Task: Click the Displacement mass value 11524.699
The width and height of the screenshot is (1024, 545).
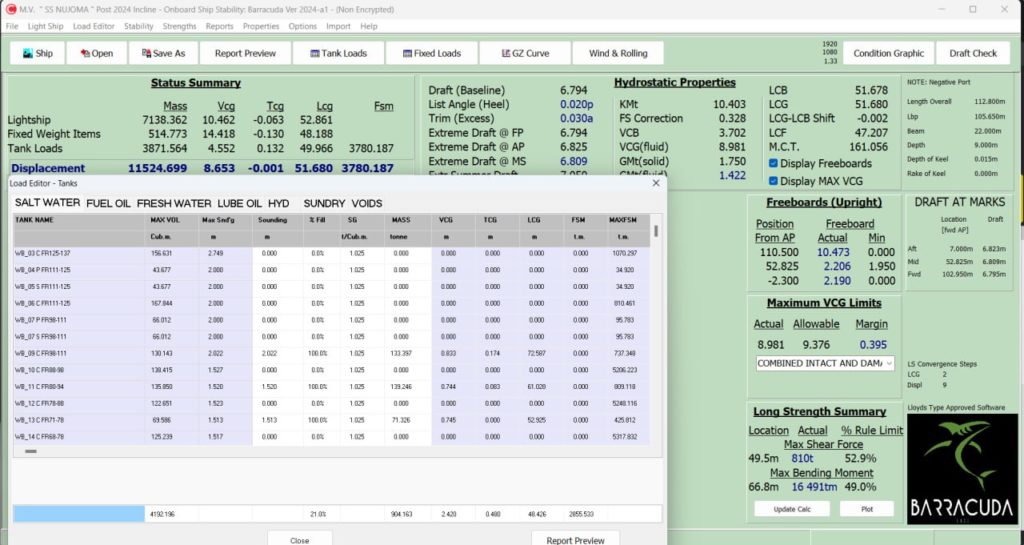Action: point(157,168)
